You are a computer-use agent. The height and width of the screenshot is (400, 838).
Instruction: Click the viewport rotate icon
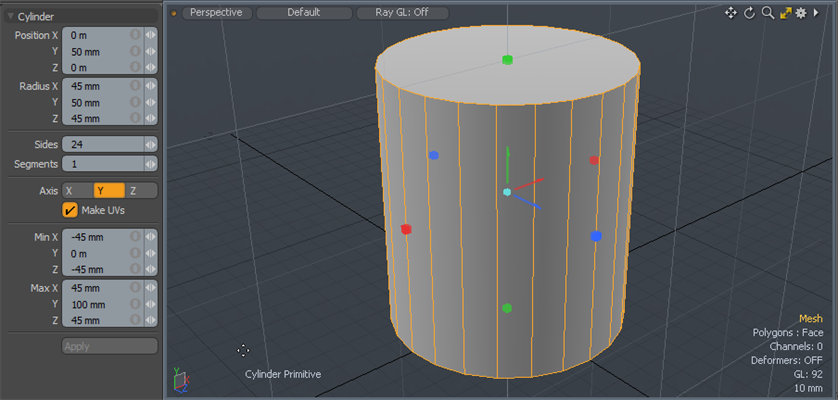pos(749,13)
